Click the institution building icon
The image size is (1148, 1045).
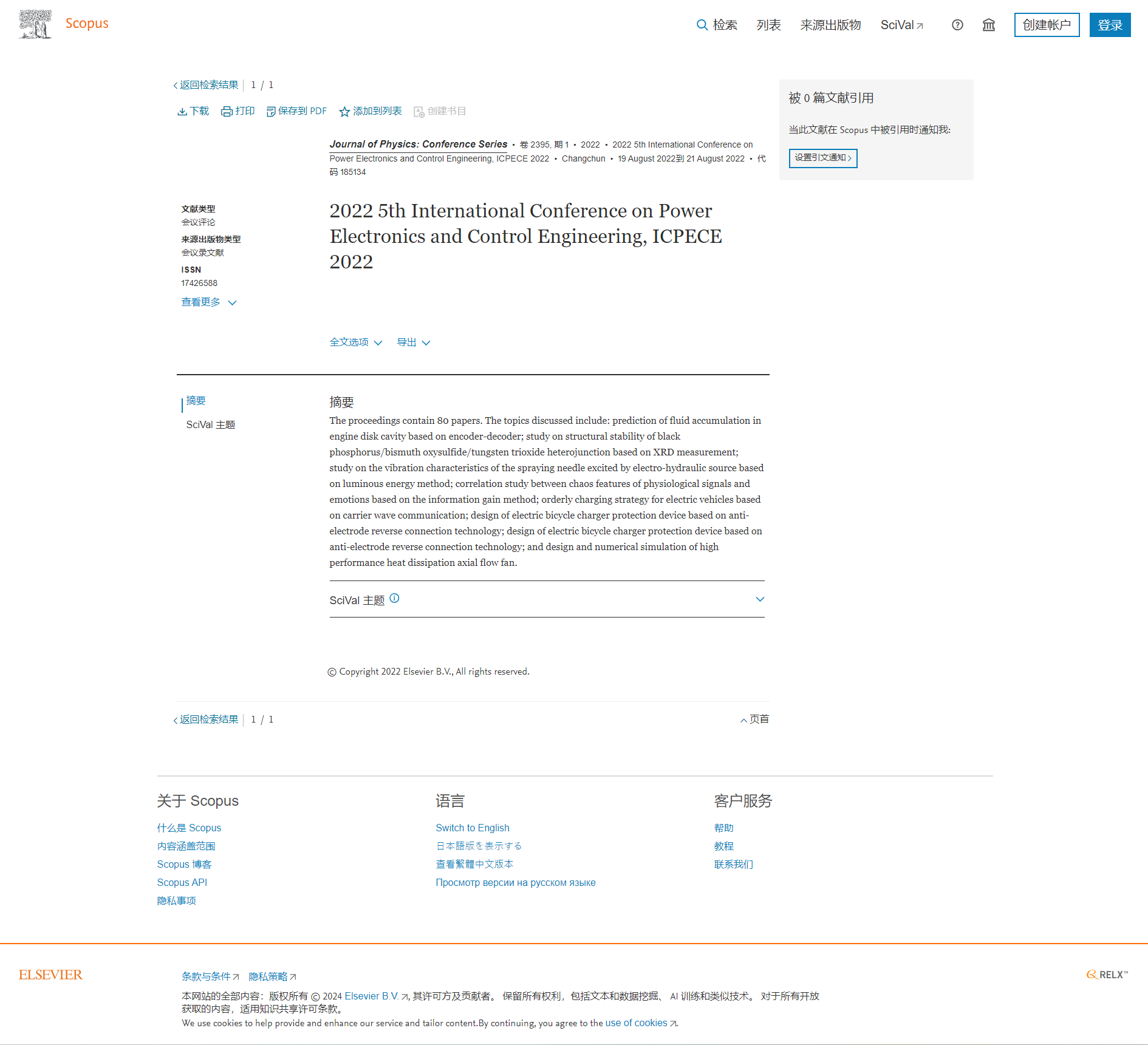pos(989,25)
